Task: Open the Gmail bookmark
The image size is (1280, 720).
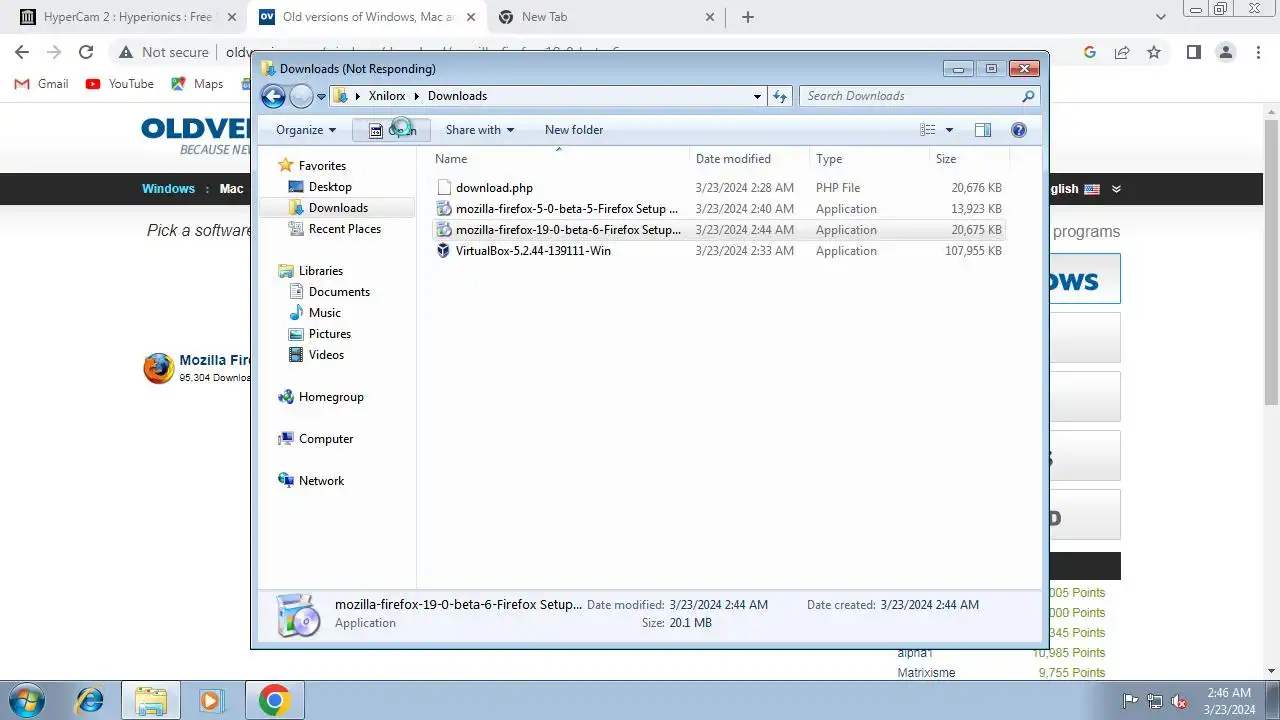Action: [x=41, y=84]
